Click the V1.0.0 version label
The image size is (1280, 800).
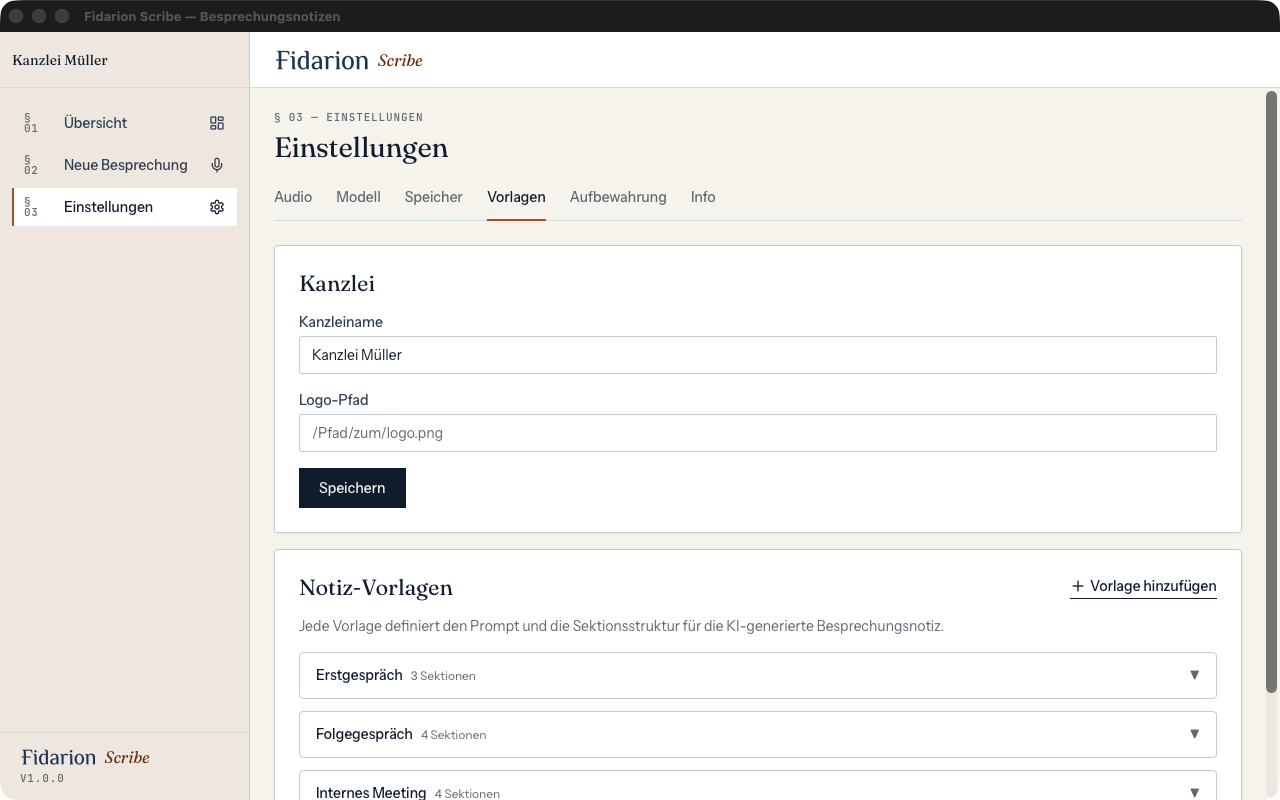click(x=42, y=778)
